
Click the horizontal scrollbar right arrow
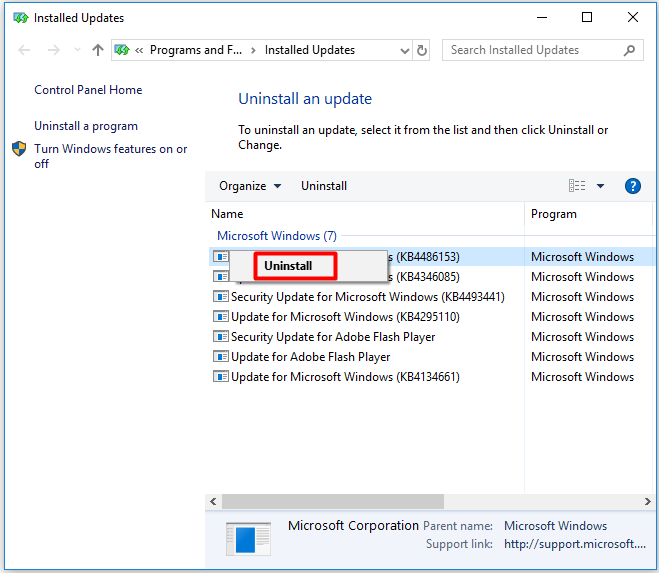(x=647, y=501)
